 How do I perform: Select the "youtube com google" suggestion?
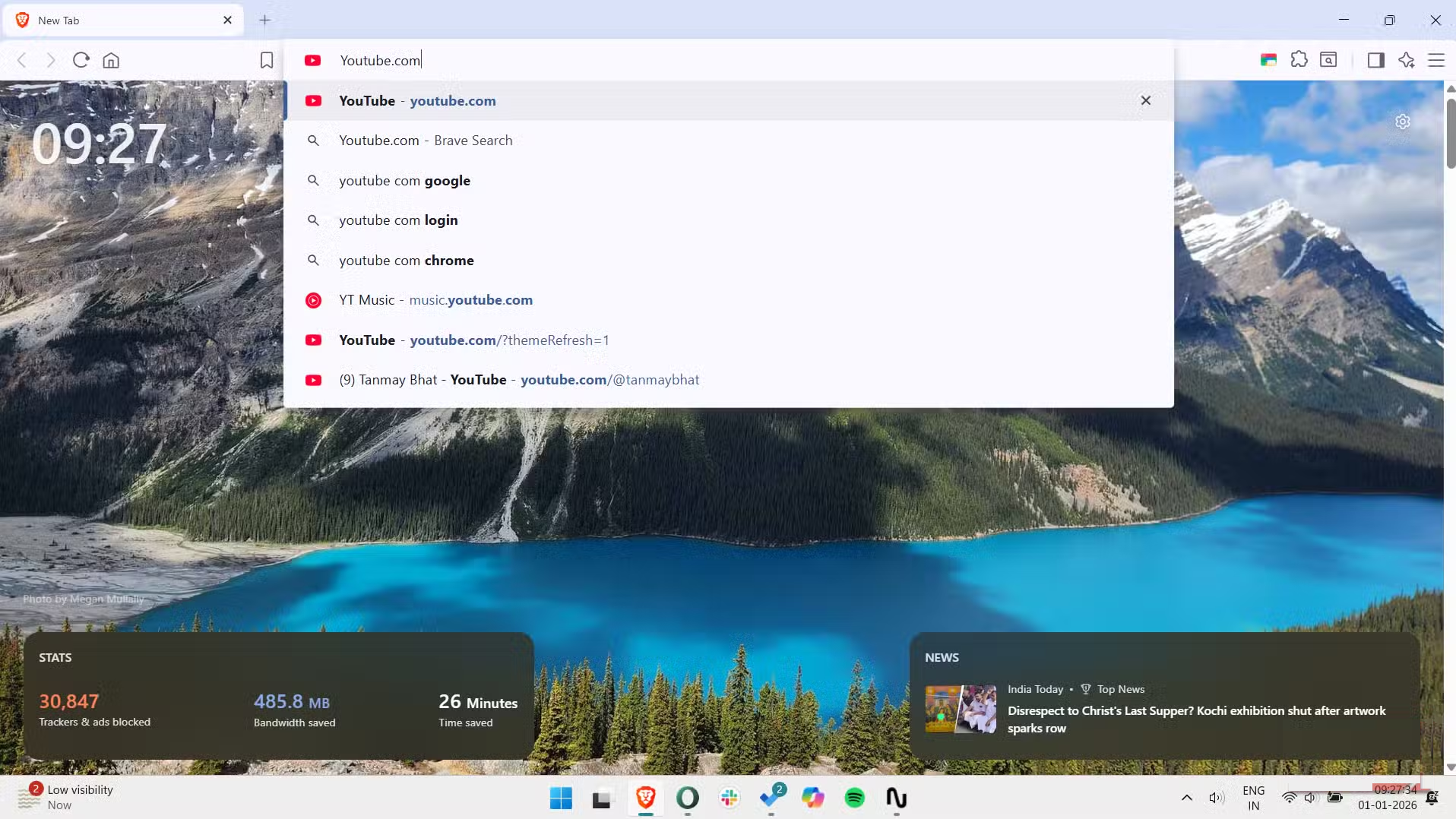pos(728,181)
